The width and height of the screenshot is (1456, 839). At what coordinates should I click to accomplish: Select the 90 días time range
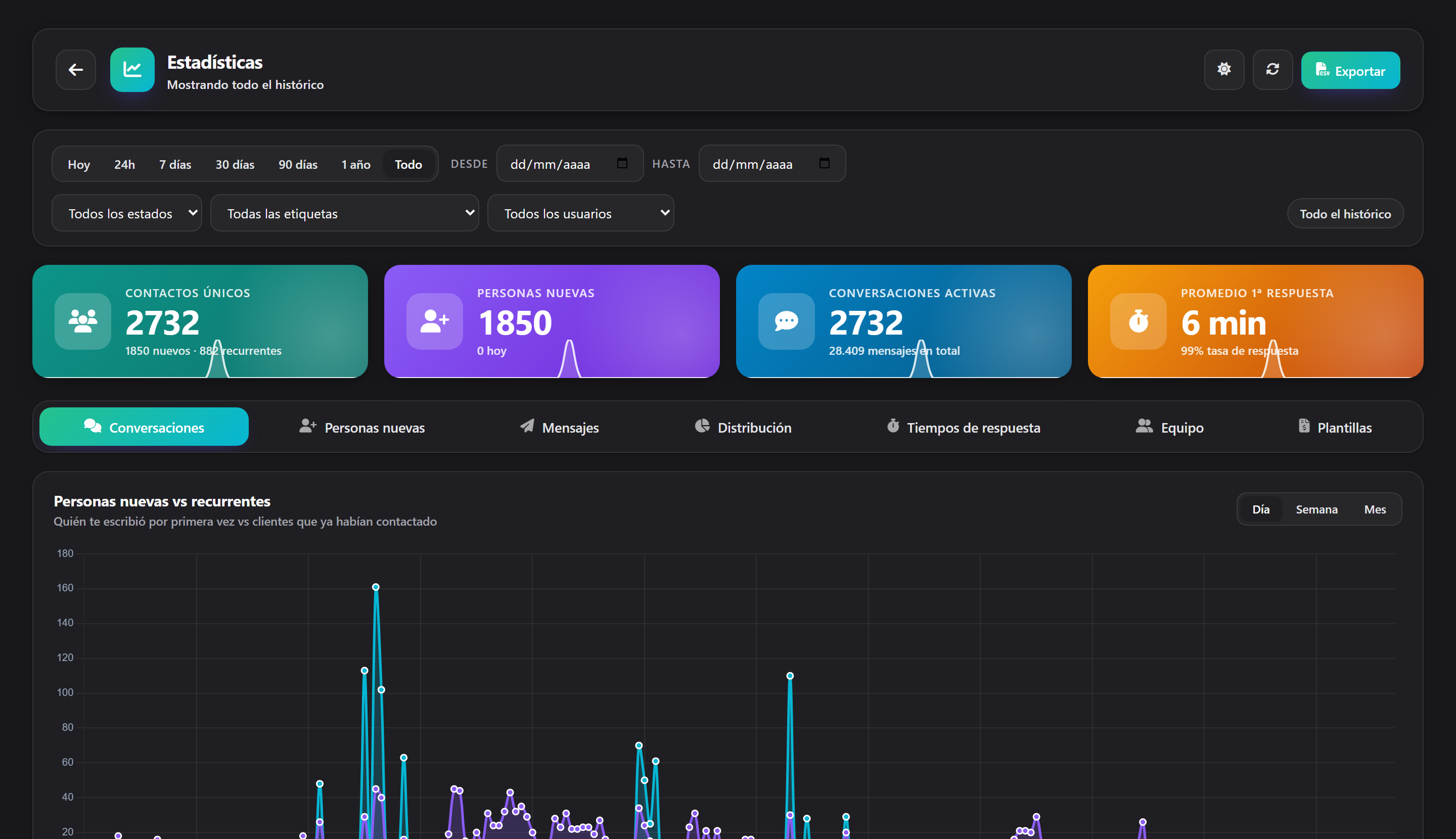click(298, 164)
